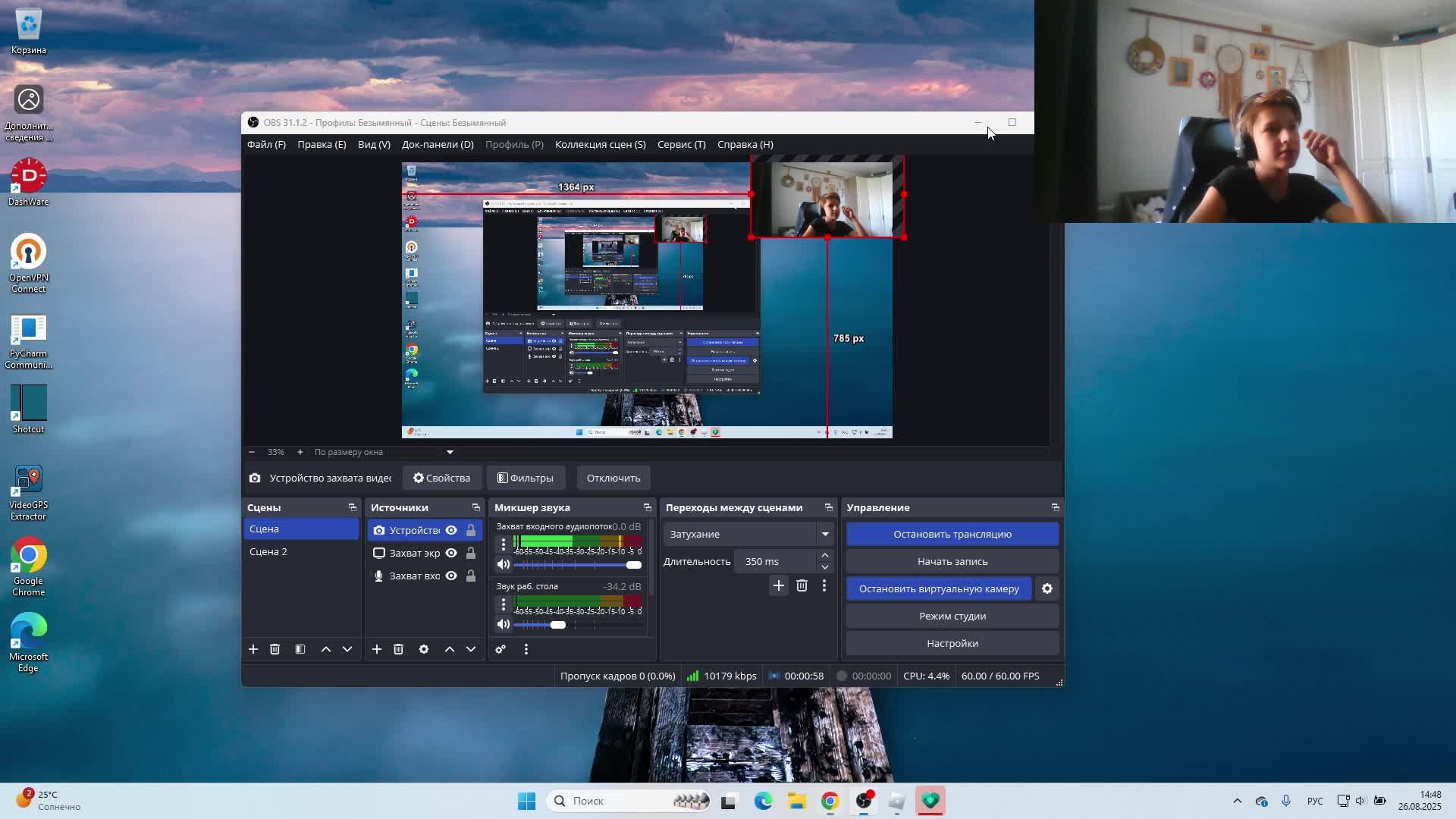Screen dimensions: 1456x819
Task: Mute the Звук раб. стола speaker icon
Action: (503, 624)
